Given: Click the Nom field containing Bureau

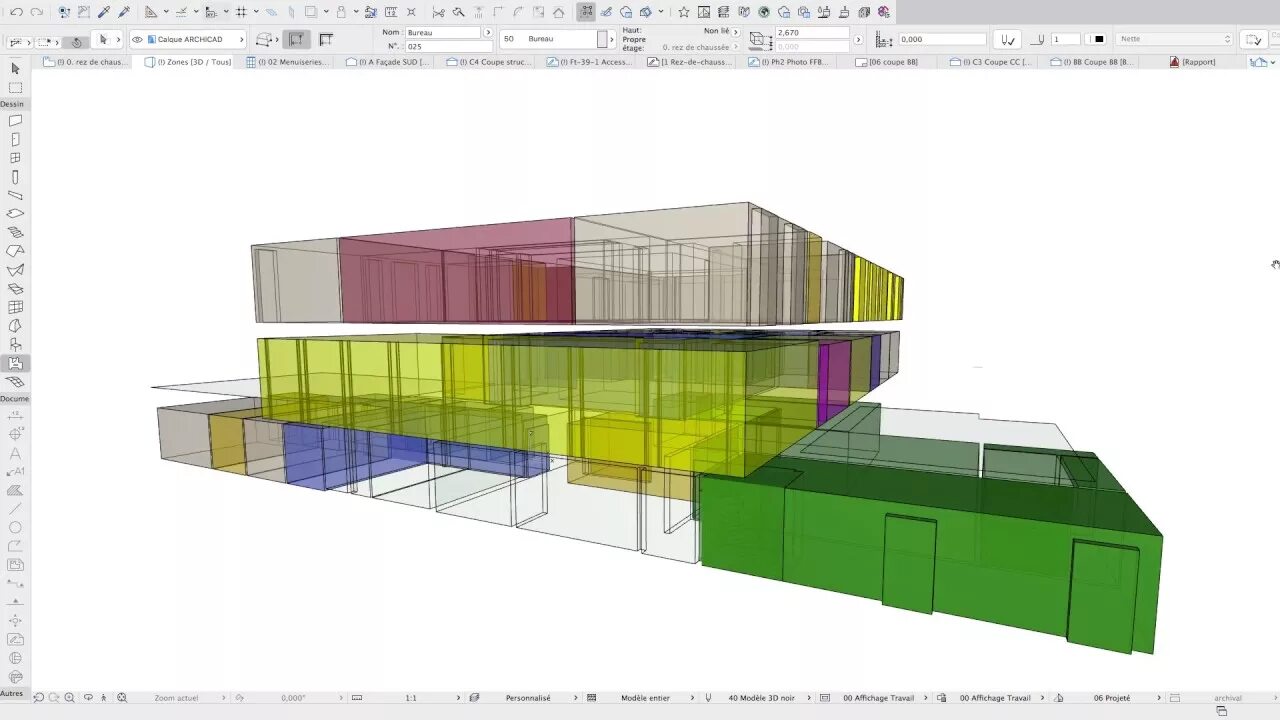Looking at the screenshot, I should coord(442,33).
